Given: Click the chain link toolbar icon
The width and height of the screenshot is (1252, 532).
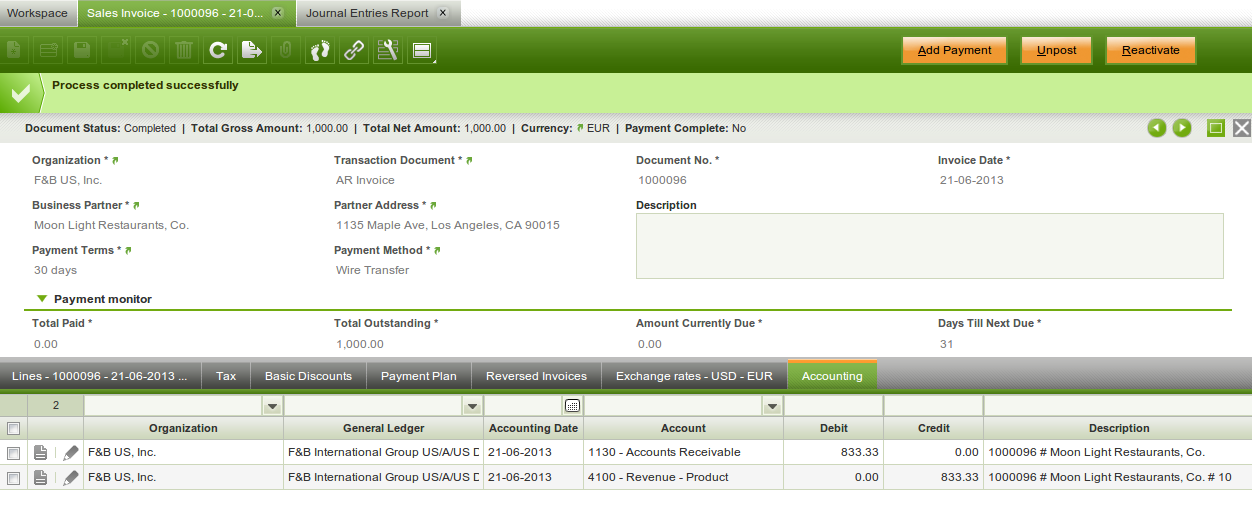Looking at the screenshot, I should [x=353, y=50].
